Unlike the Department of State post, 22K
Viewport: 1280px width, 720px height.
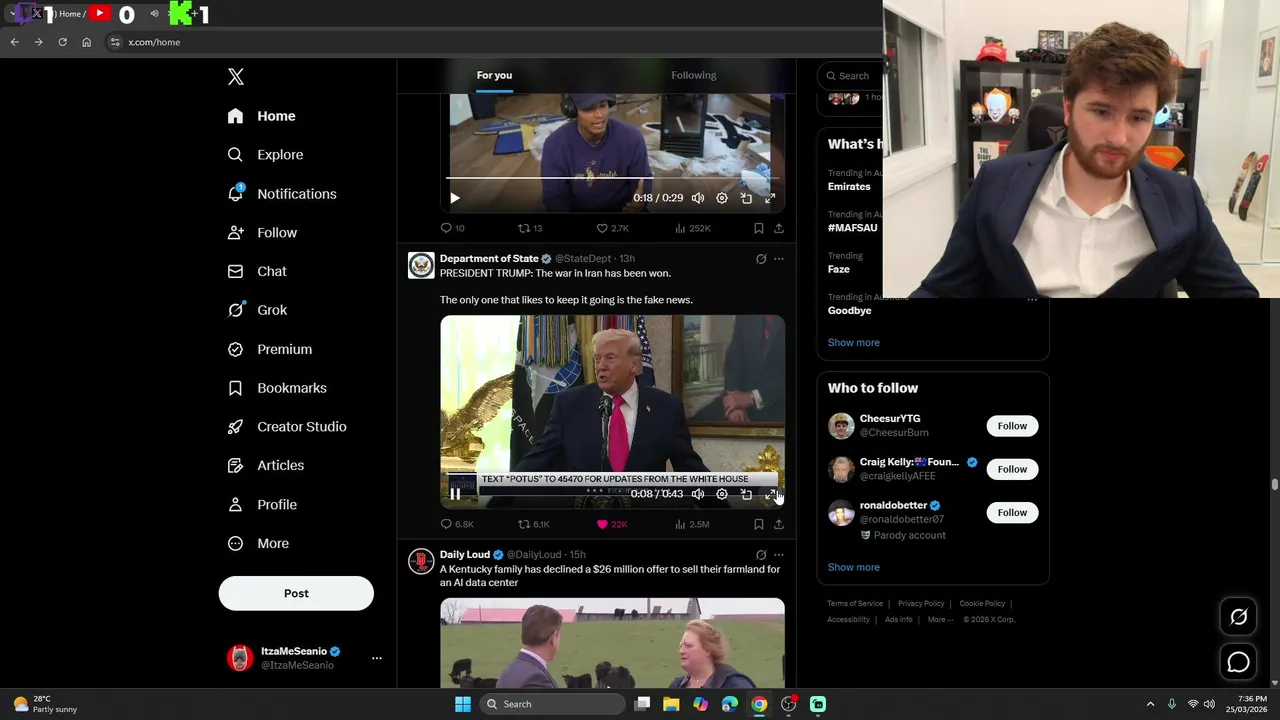611,524
